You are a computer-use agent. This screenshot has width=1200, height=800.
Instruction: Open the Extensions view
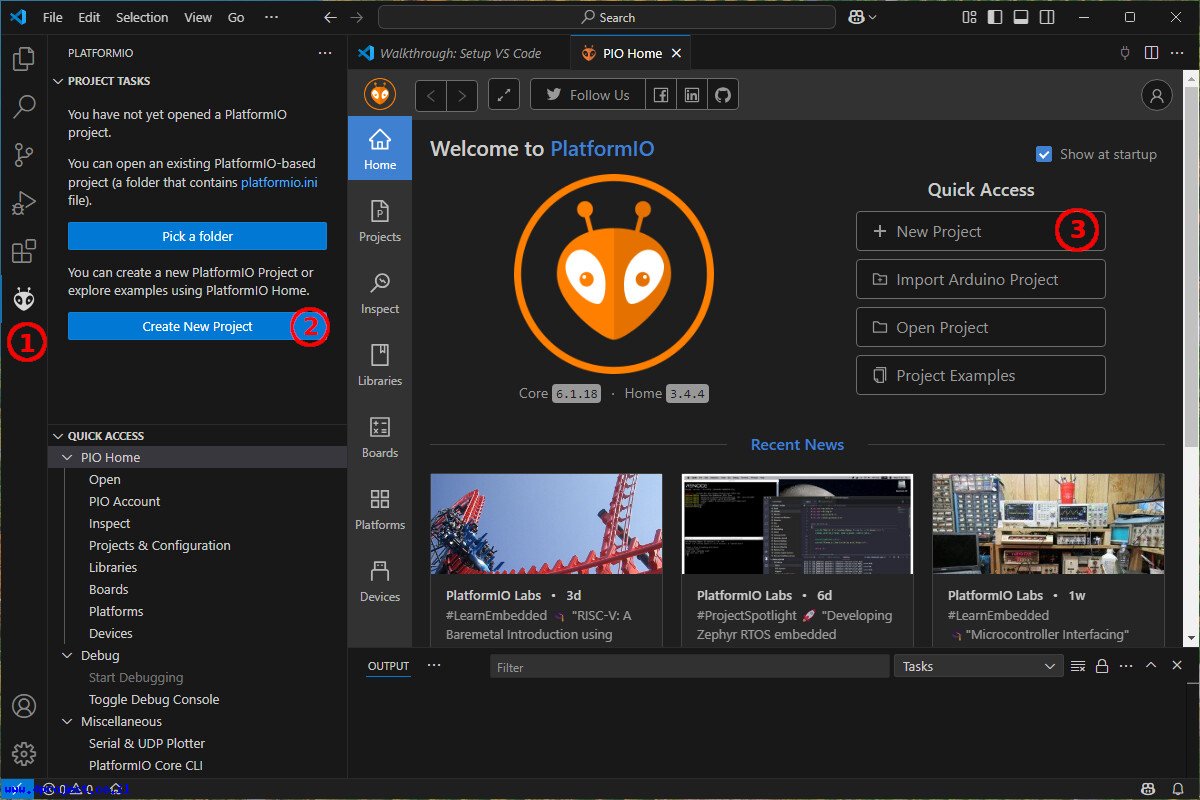pos(24,250)
